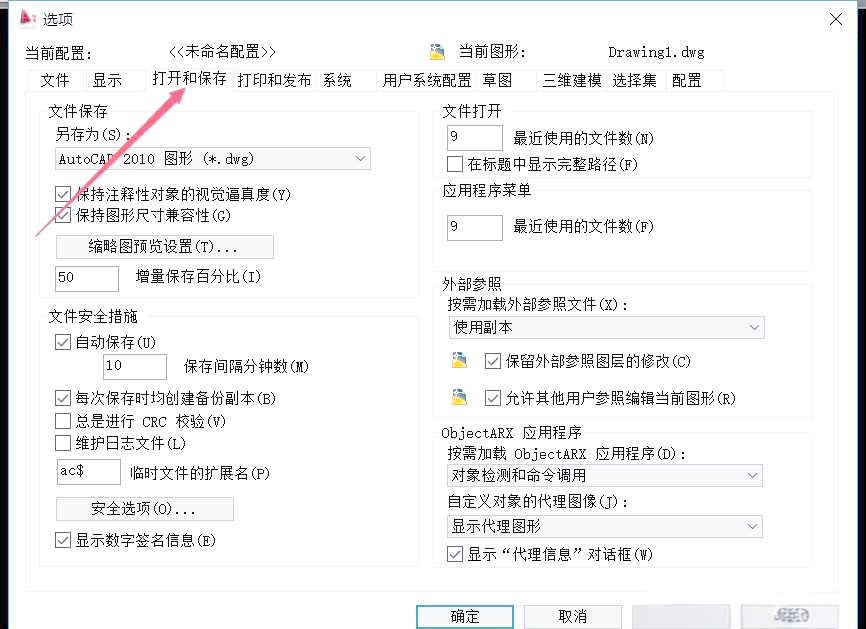The height and width of the screenshot is (629, 866).
Task: Click 文件打开 最近使用的文件数(N) field
Action: click(475, 138)
